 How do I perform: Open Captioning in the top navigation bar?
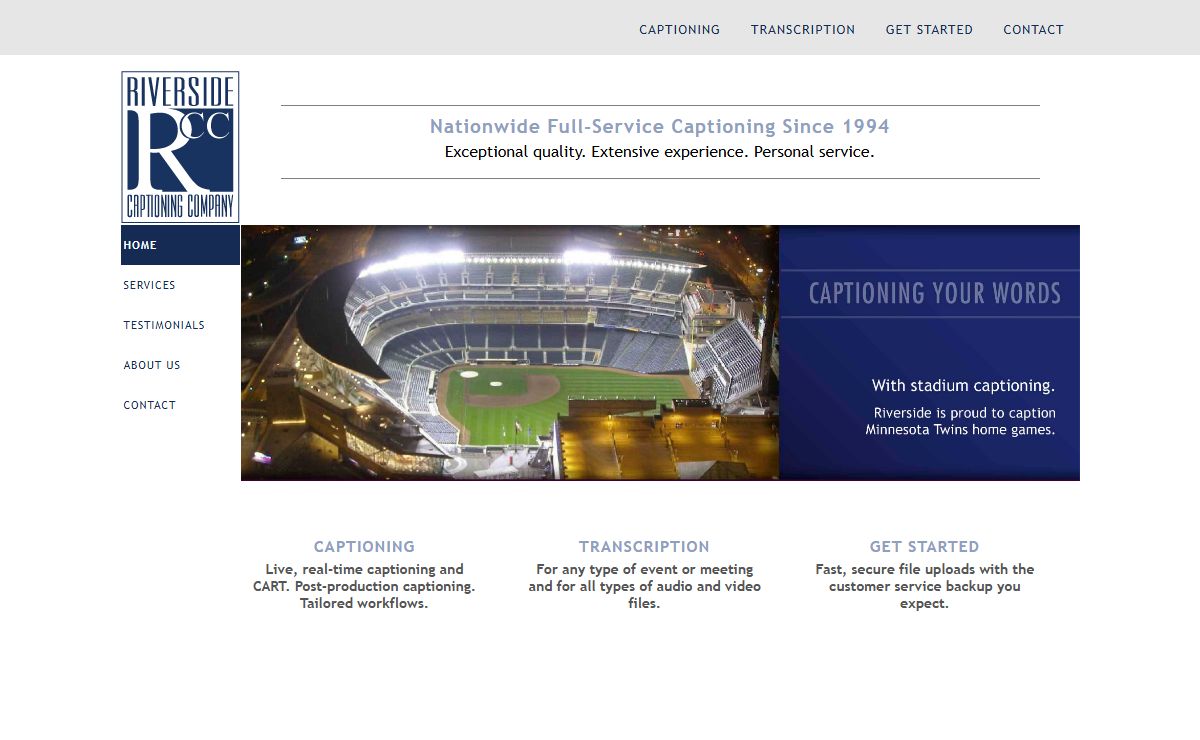tap(680, 30)
